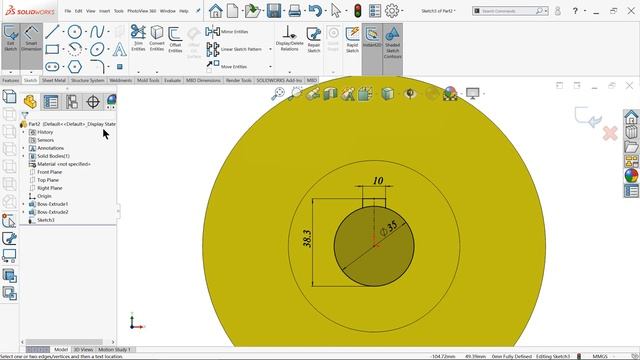The height and width of the screenshot is (360, 640).
Task: Click Mirror Entities tool
Action: (227, 31)
